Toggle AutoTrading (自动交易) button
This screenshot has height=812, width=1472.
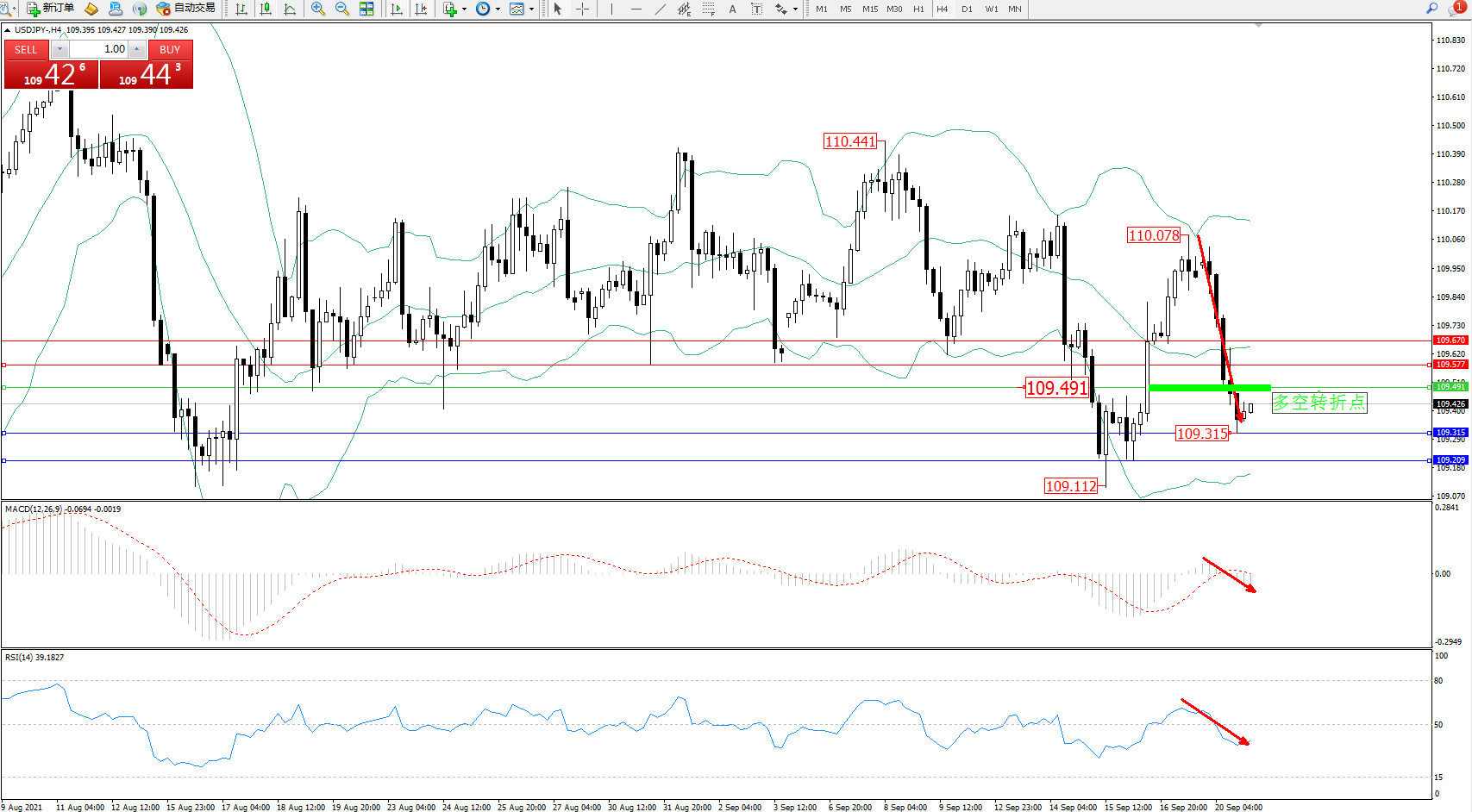(185, 9)
